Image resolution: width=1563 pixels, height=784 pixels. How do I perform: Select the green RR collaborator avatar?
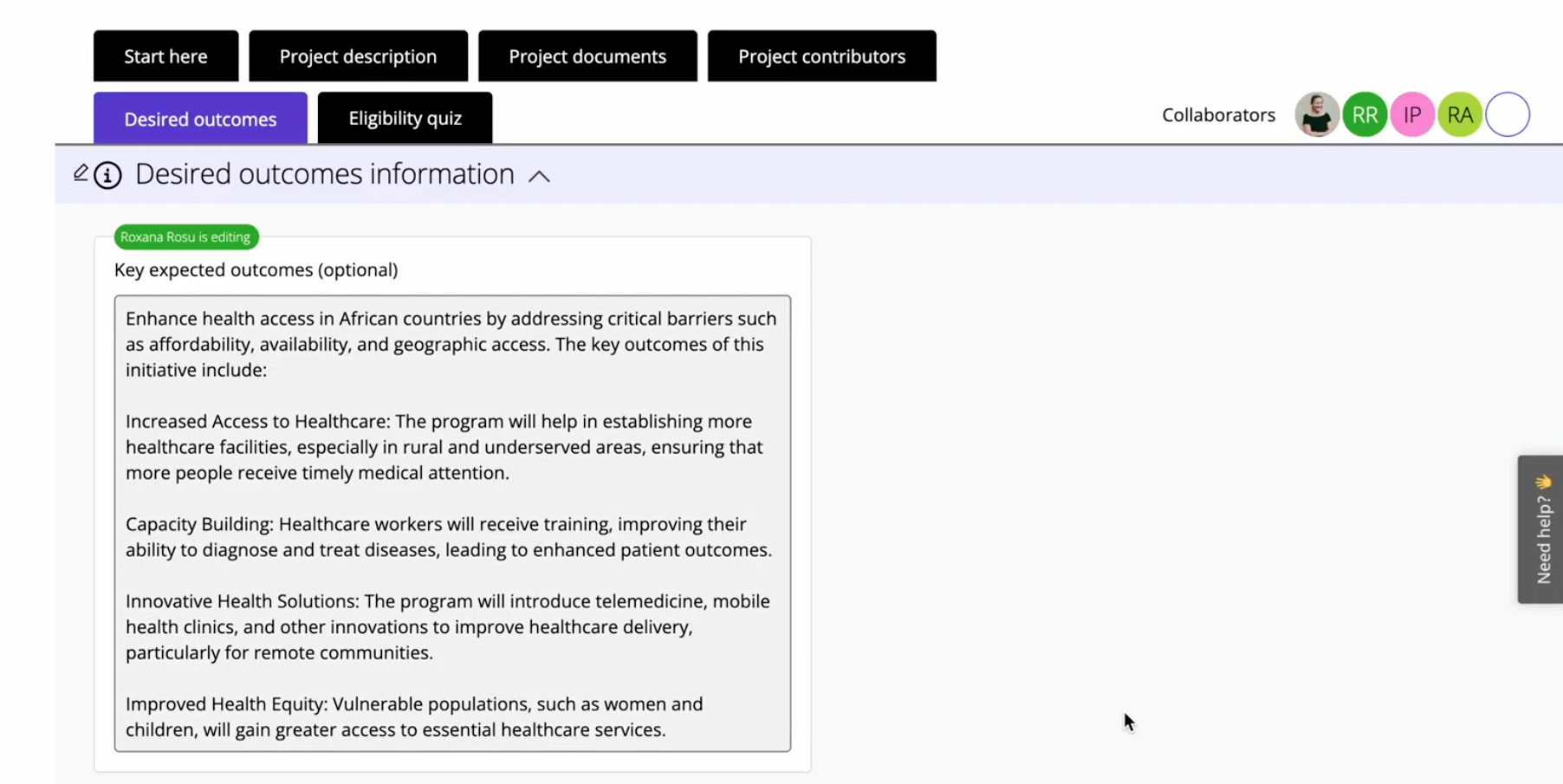pos(1365,114)
